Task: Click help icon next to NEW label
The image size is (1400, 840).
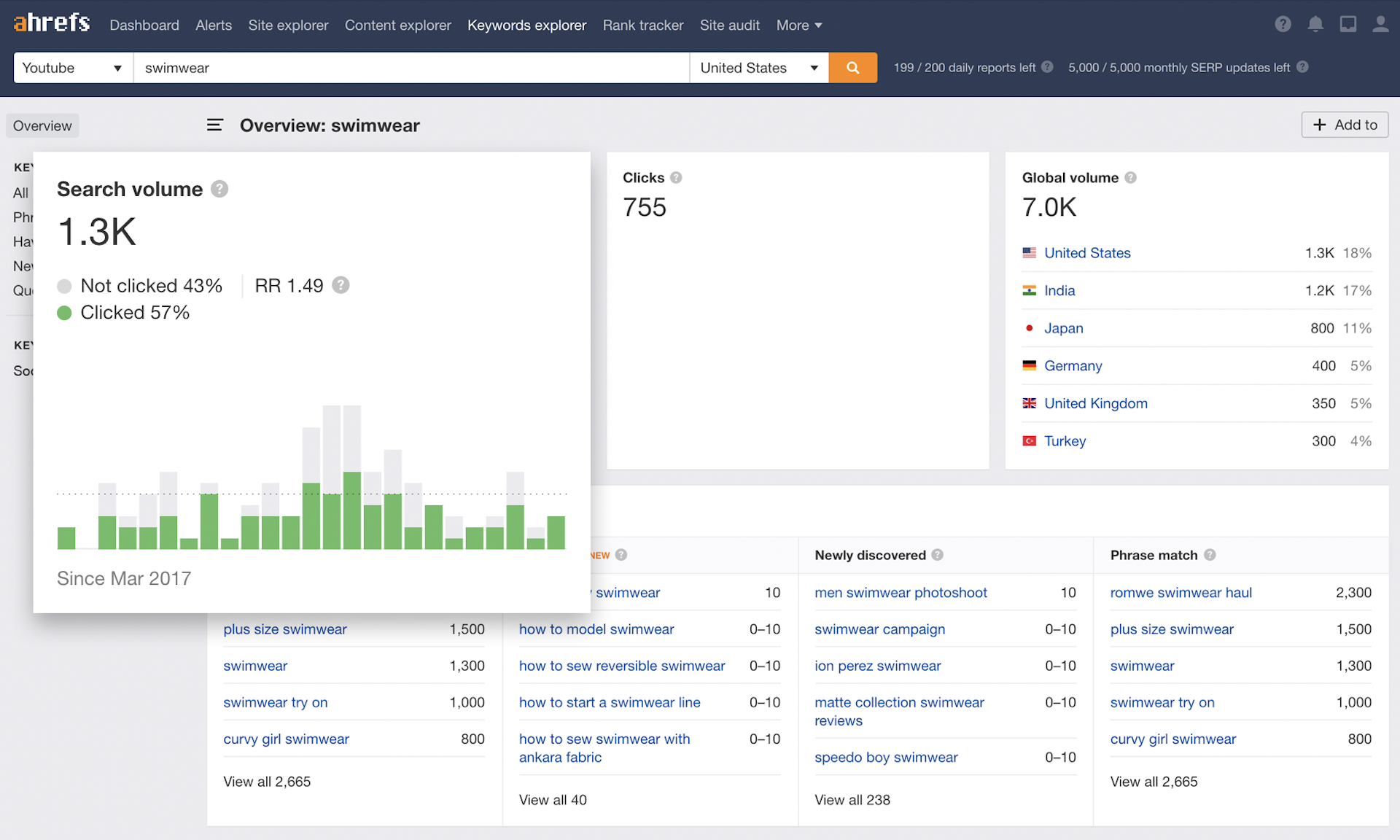Action: [x=621, y=555]
